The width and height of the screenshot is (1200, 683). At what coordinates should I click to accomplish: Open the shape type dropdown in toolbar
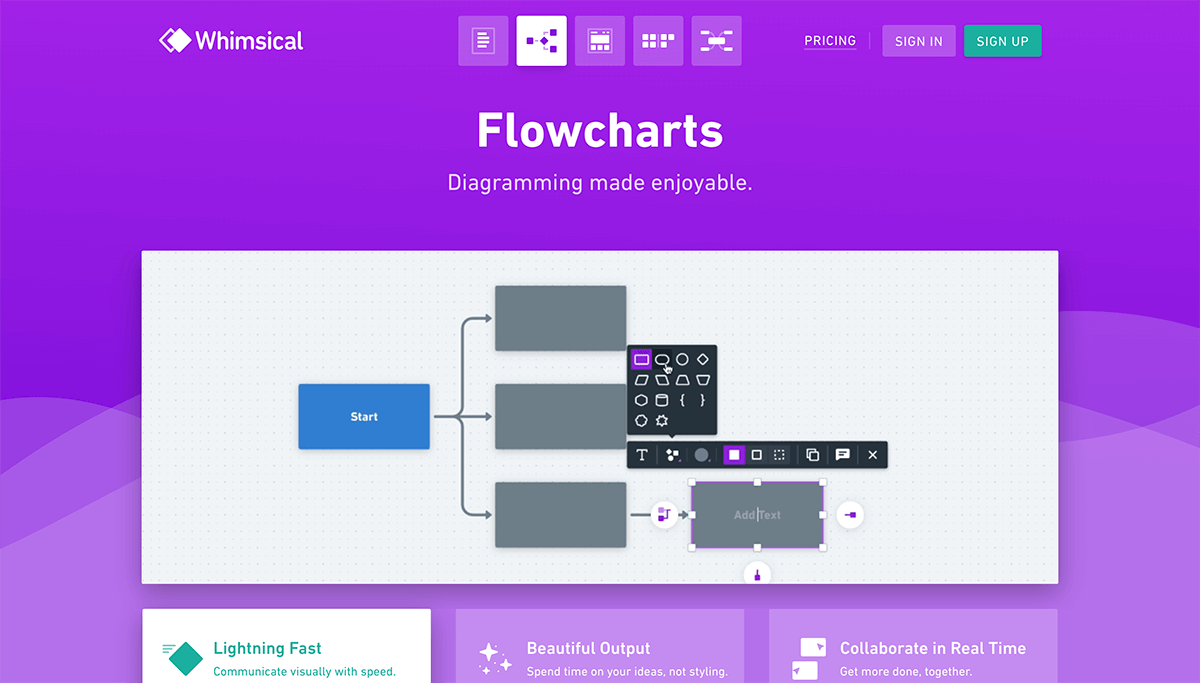tap(672, 455)
